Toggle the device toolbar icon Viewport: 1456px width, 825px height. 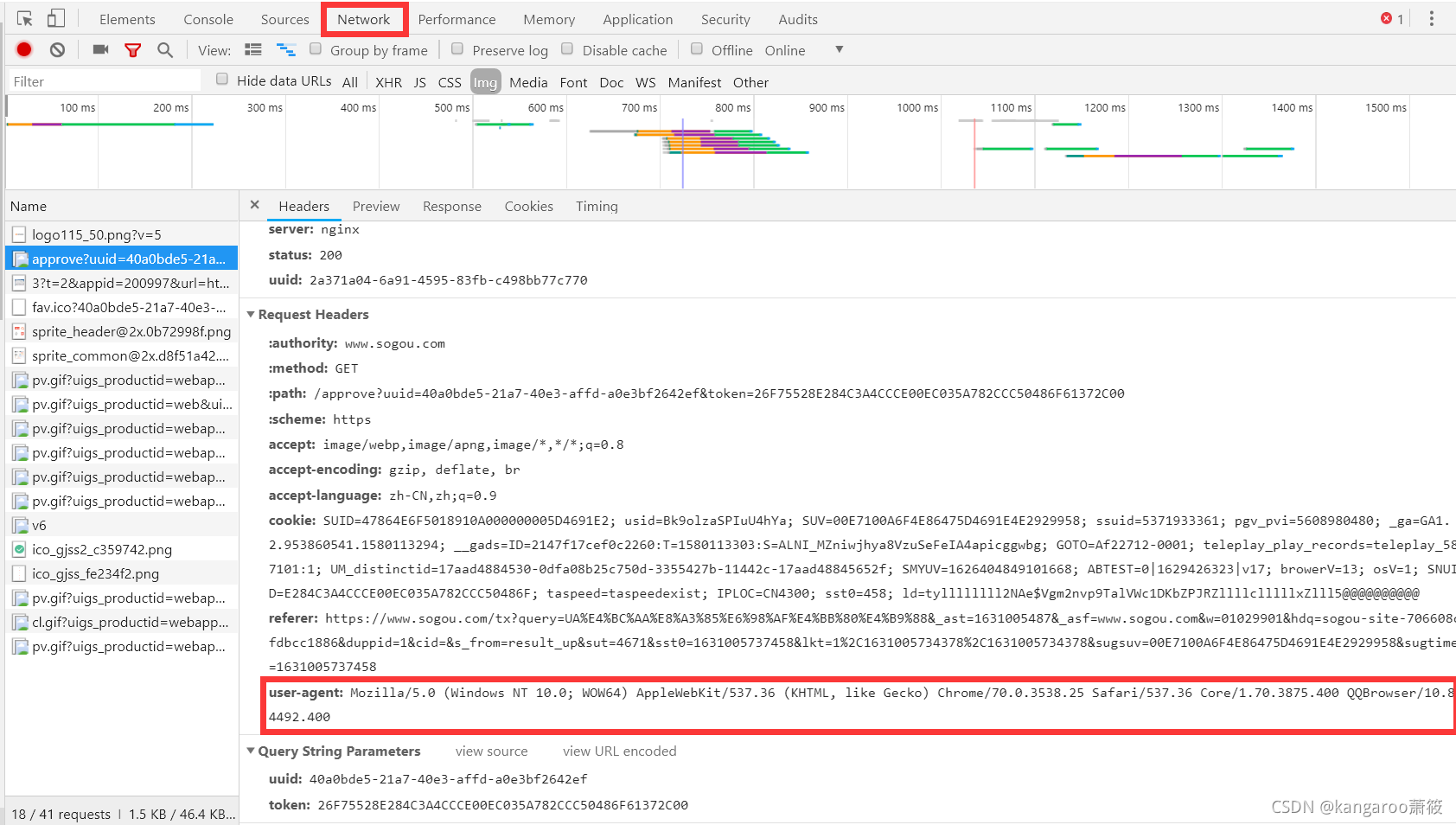(x=56, y=18)
